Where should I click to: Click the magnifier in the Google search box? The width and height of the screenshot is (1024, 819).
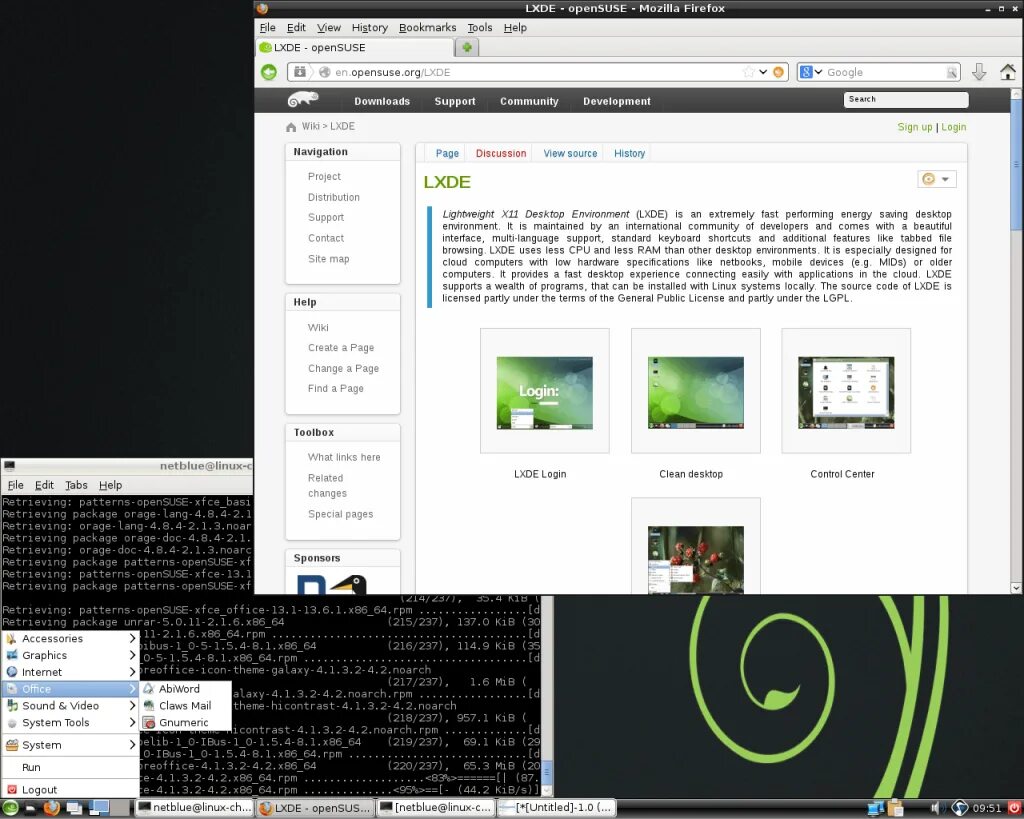952,72
